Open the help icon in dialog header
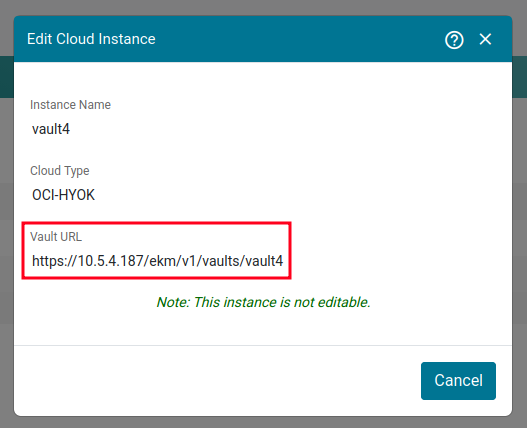 tap(454, 40)
